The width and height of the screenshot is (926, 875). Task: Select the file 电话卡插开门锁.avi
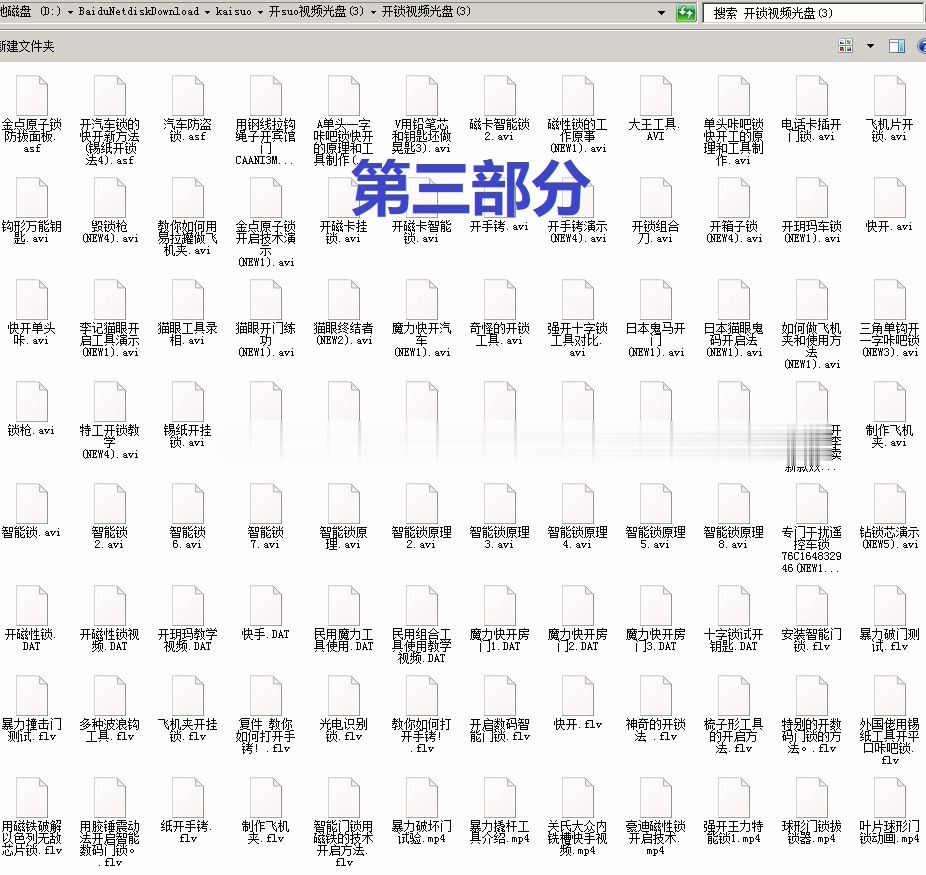click(811, 108)
